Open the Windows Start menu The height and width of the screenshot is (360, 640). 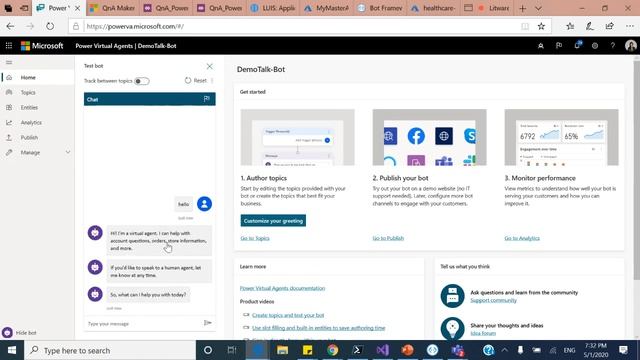pyautogui.click(x=12, y=350)
